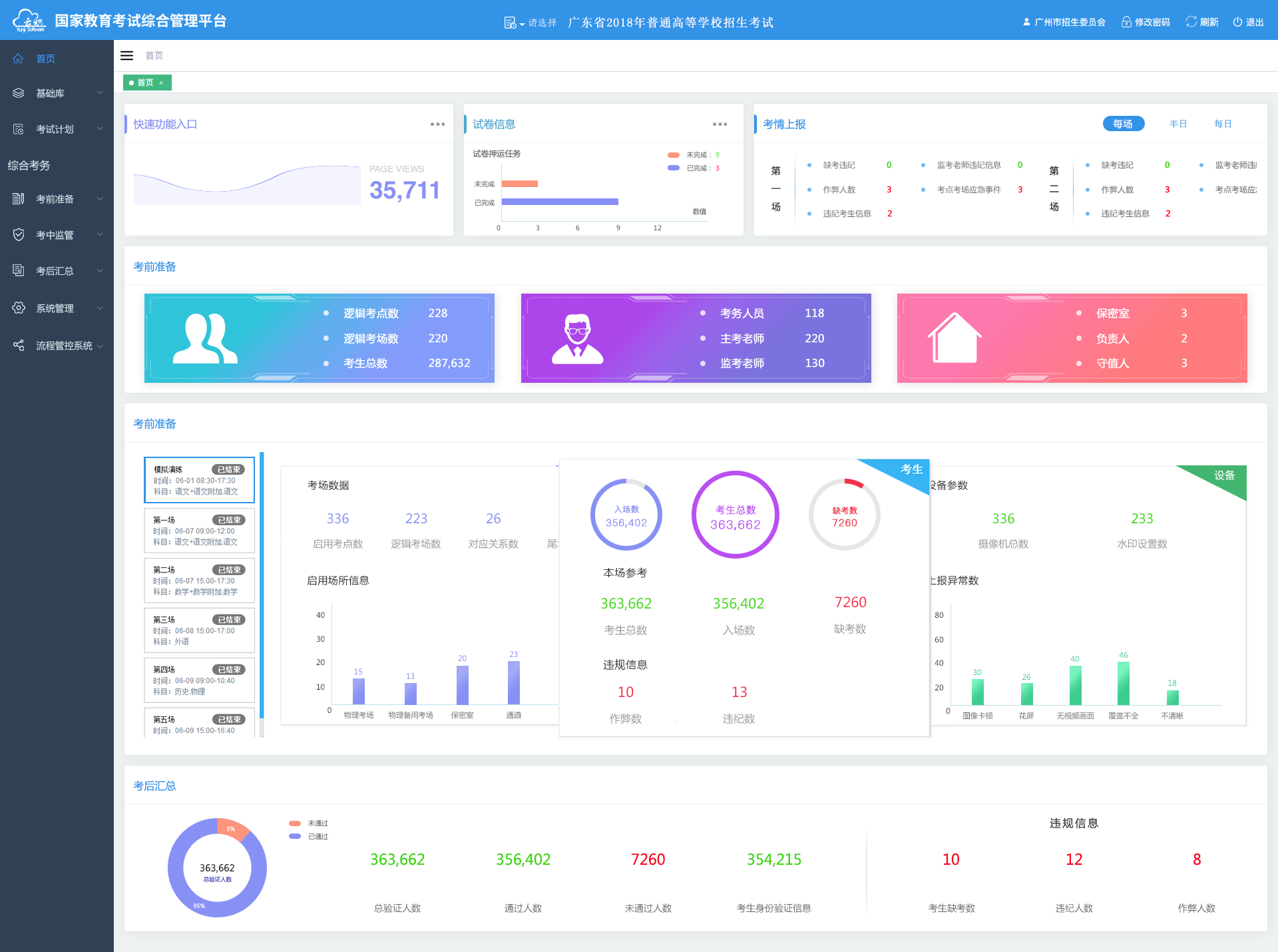Click the 首页 home icon in sidebar
This screenshot has width=1278, height=952.
click(x=18, y=59)
